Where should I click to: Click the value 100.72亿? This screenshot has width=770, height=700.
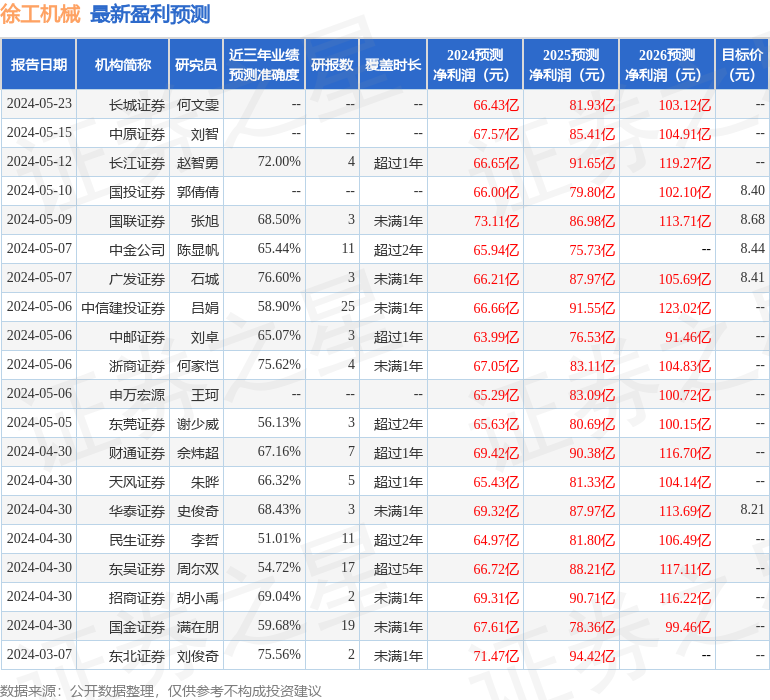[685, 395]
